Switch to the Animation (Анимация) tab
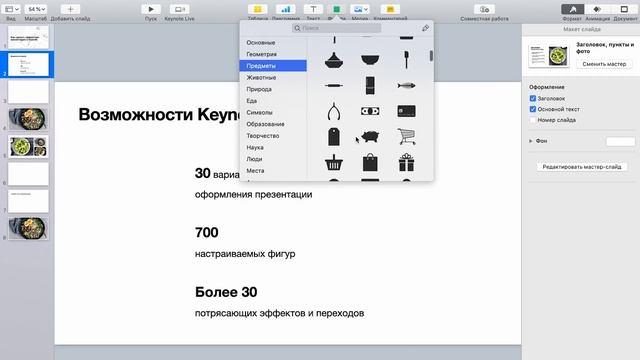 click(x=597, y=9)
